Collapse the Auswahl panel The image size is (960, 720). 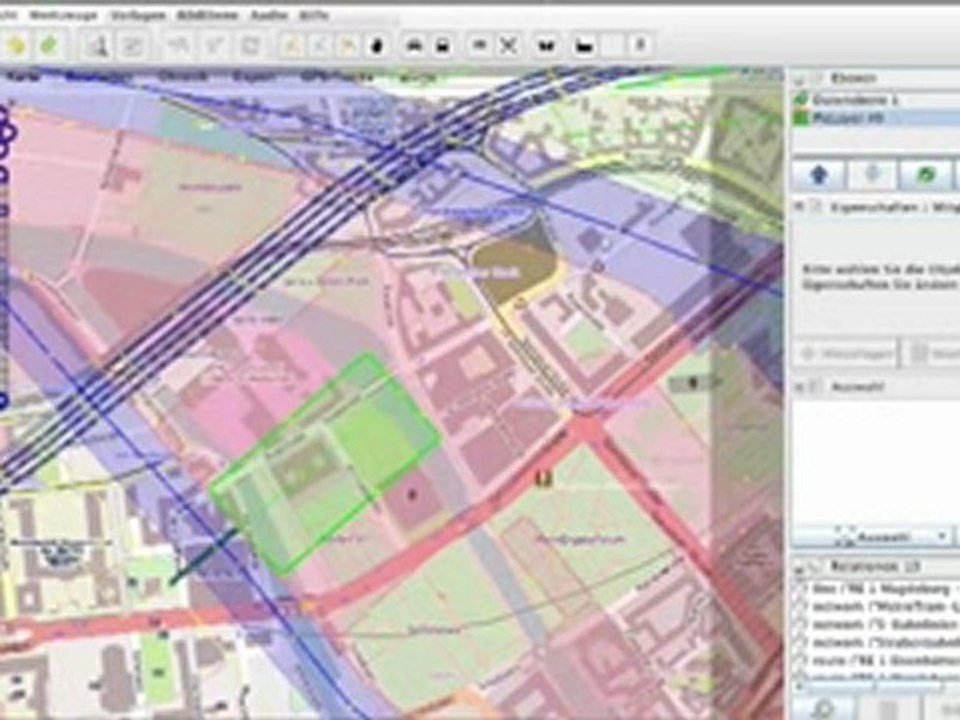coord(798,387)
